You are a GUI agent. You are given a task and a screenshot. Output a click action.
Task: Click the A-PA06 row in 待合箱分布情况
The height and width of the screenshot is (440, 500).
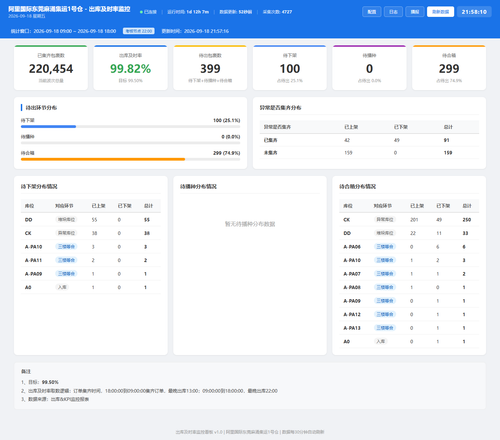pos(409,247)
